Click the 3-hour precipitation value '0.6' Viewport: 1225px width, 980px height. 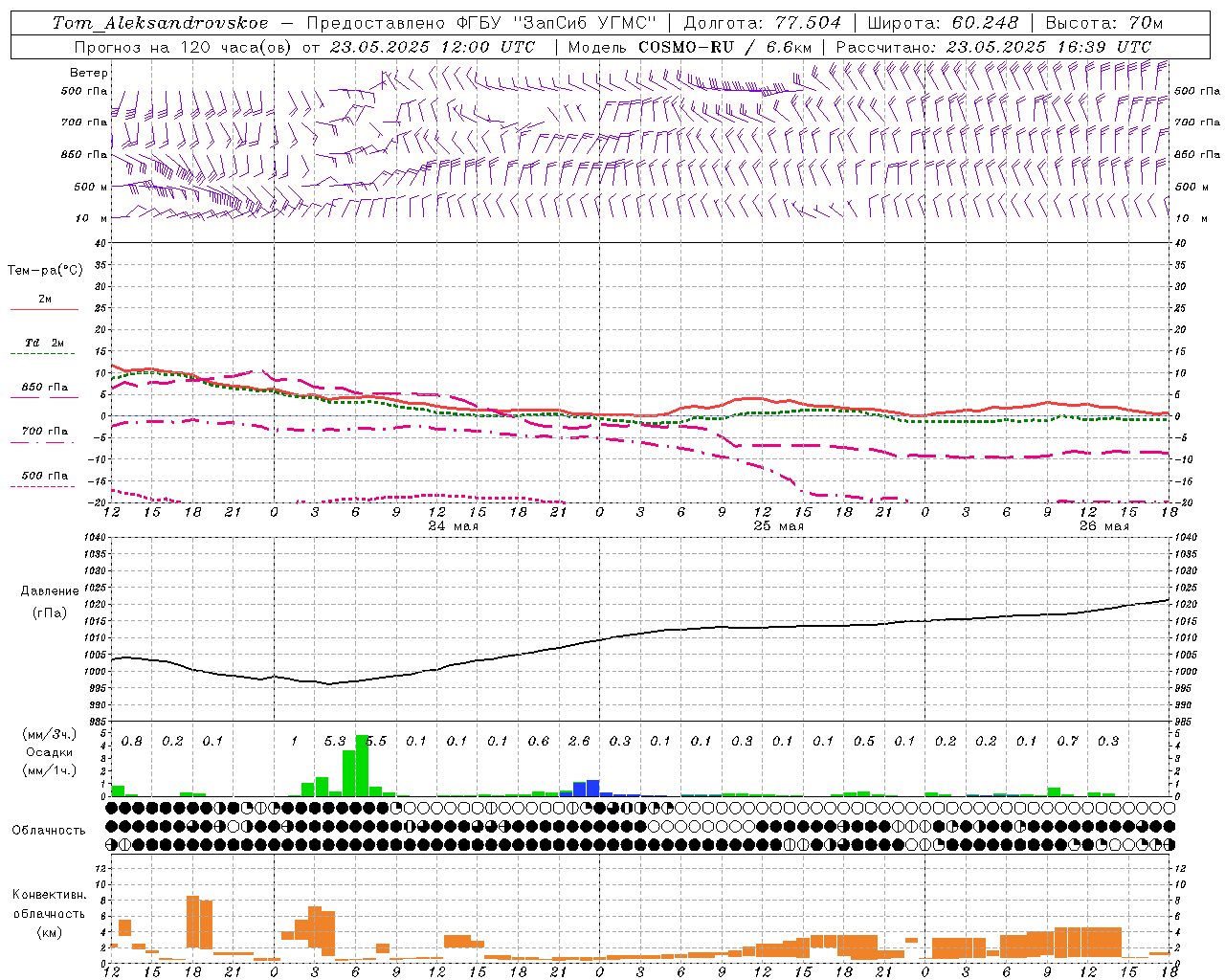click(539, 742)
